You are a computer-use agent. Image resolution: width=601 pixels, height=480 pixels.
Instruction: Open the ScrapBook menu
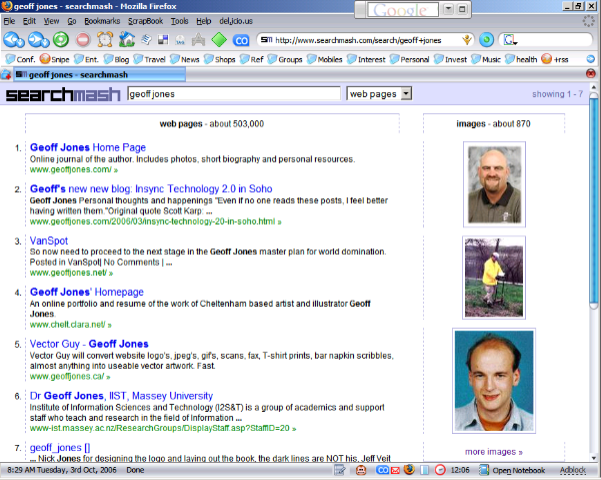coord(145,21)
